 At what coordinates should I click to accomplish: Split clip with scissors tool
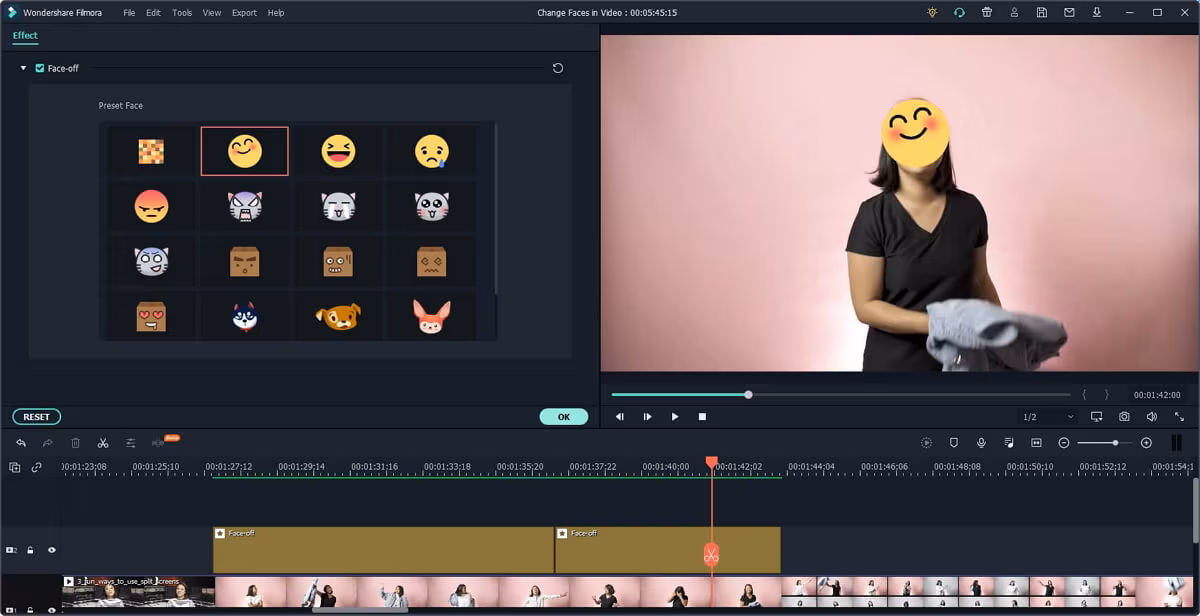tap(103, 443)
